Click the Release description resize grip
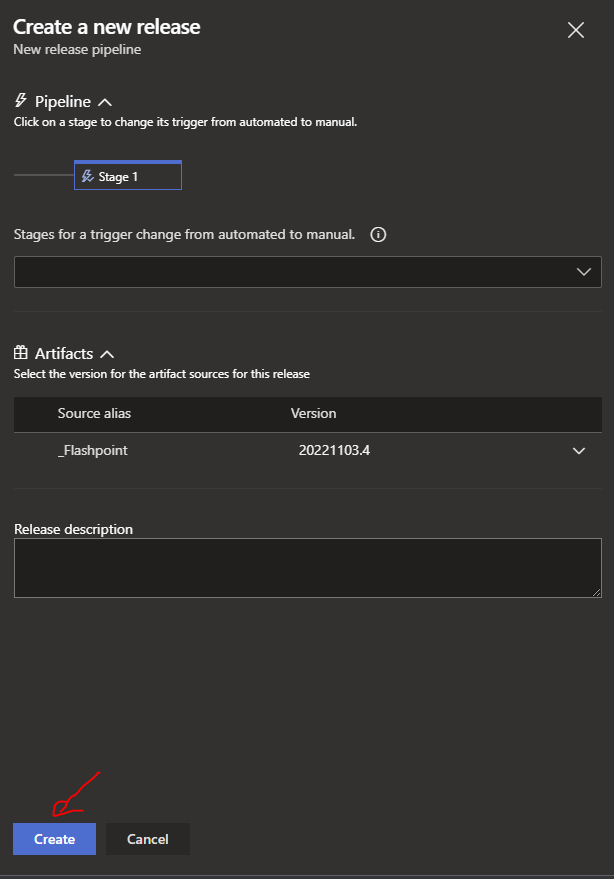Screen dimensions: 614x879 (x=597, y=593)
